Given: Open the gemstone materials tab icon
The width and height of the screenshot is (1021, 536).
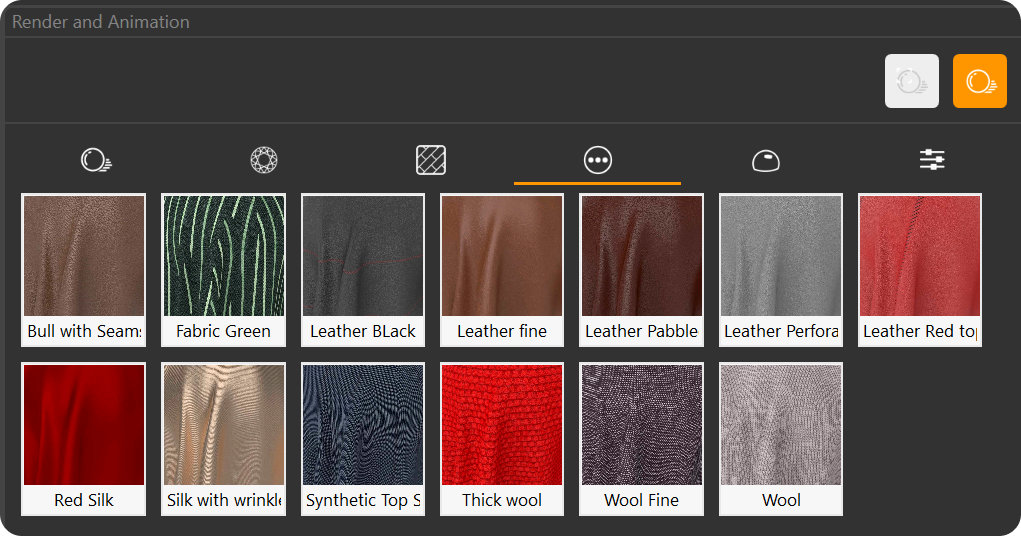Looking at the screenshot, I should (x=264, y=160).
